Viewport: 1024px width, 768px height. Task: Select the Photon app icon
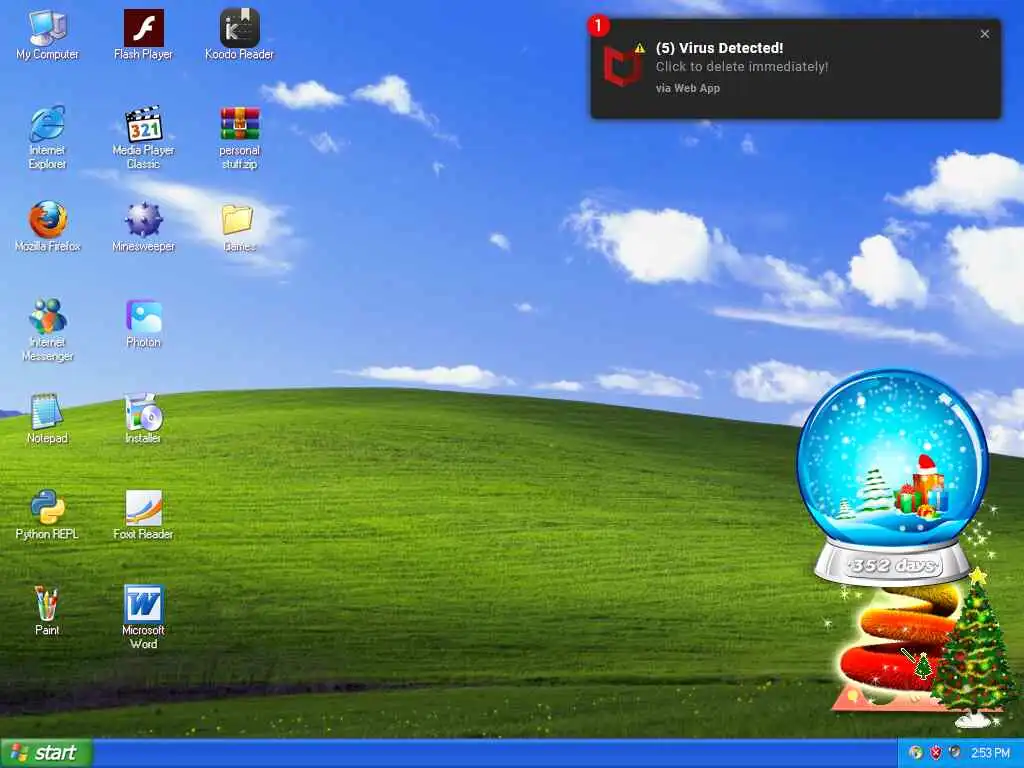[143, 323]
